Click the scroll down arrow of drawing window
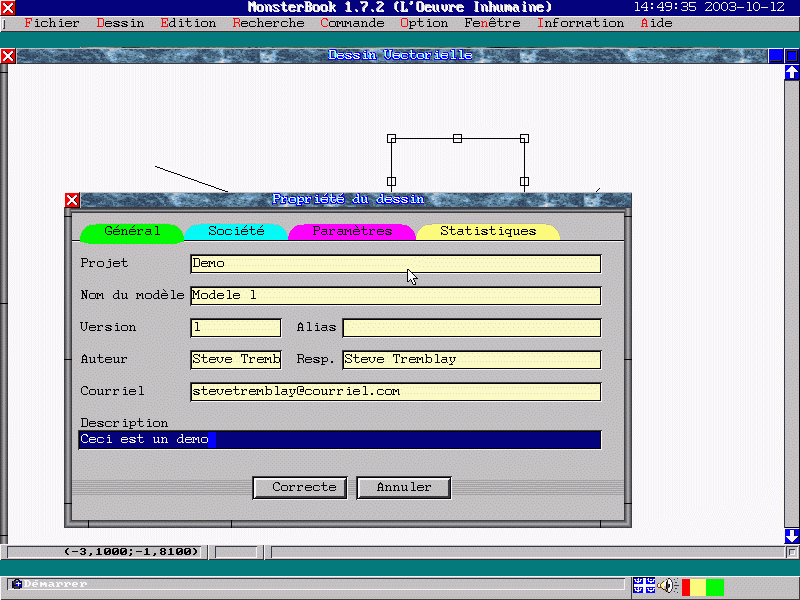The image size is (800, 600). point(792,536)
